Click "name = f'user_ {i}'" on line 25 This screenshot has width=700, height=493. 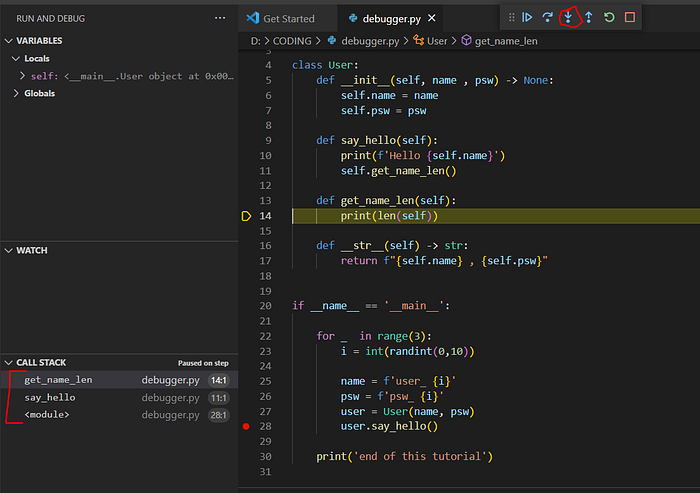click(x=398, y=381)
